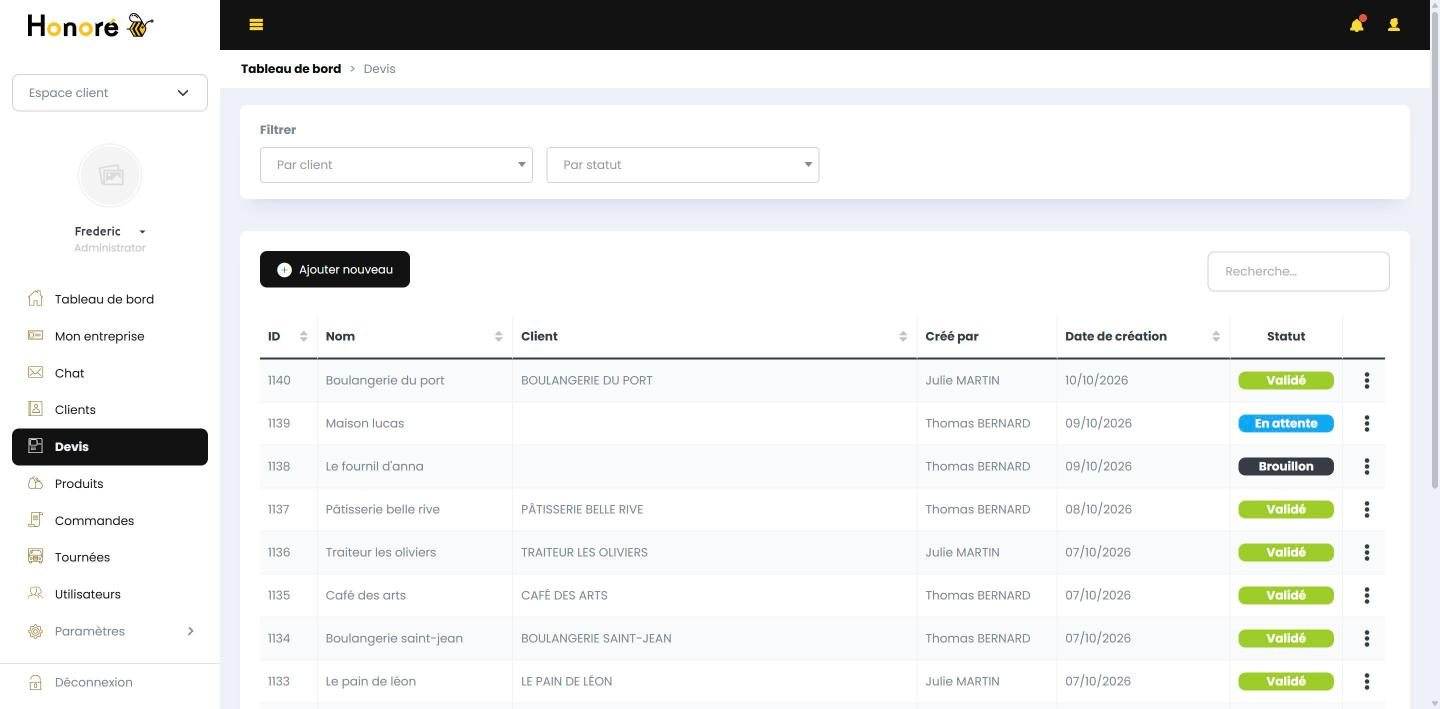Open actions menu for Traiteur les oliviers
The height and width of the screenshot is (709, 1440).
(x=1367, y=552)
